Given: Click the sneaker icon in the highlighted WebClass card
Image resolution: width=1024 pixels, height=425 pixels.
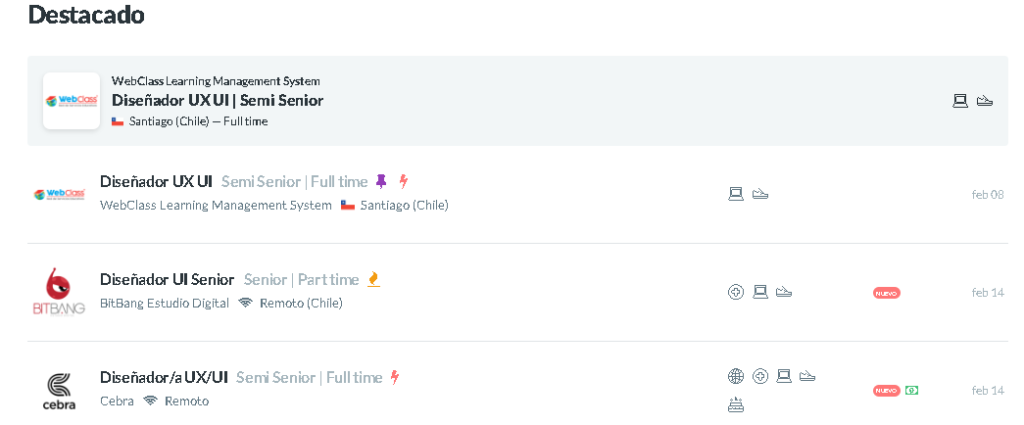Looking at the screenshot, I should [985, 101].
